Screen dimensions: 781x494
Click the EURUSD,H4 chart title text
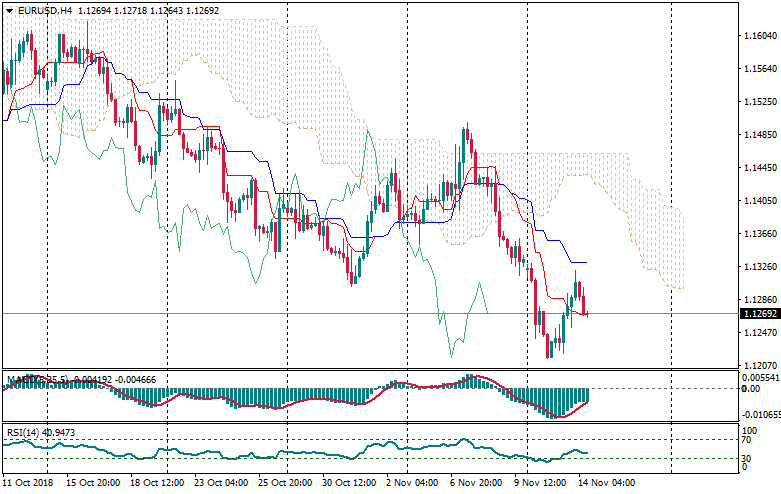[x=45, y=10]
